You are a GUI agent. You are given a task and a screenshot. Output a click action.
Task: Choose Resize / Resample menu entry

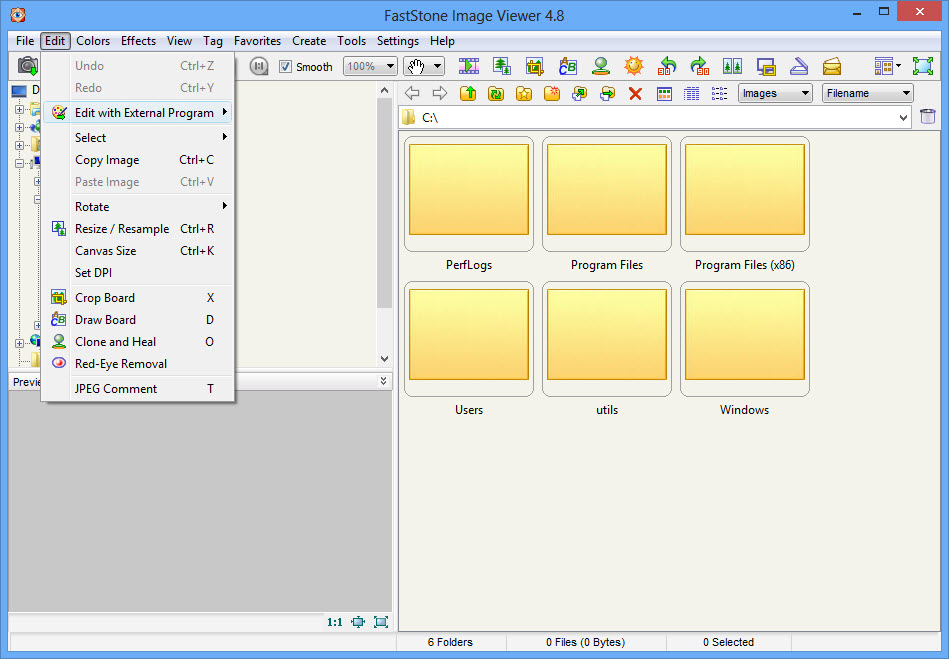click(138, 229)
